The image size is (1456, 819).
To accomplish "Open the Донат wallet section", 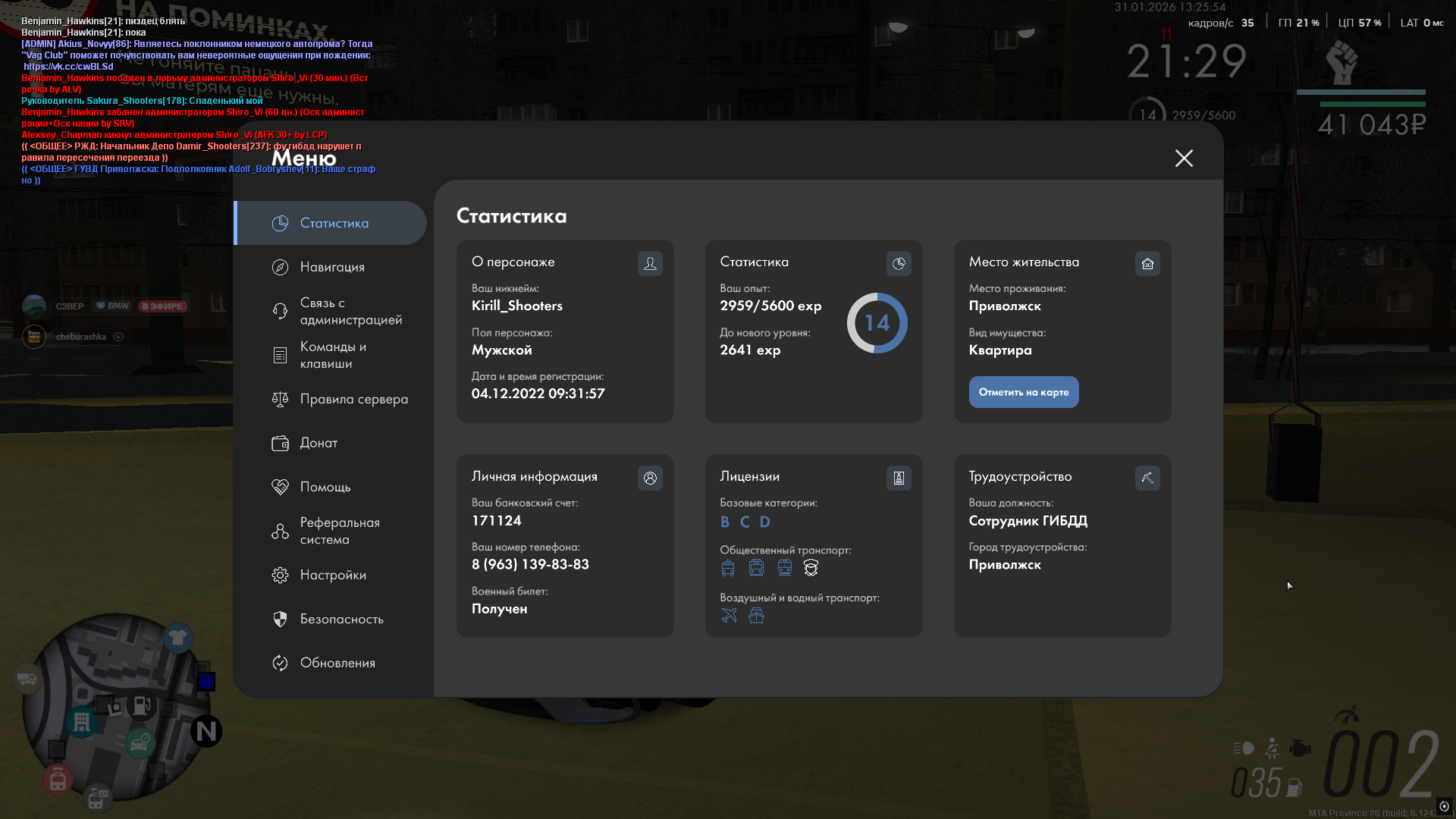I will (318, 443).
